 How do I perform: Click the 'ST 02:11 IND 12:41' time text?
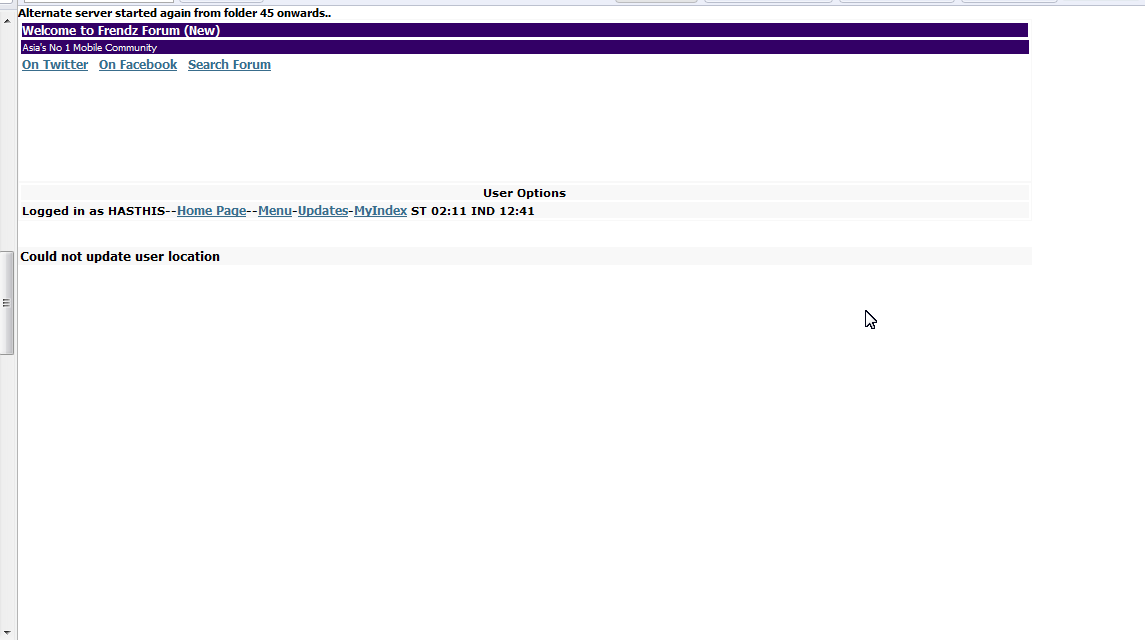[x=472, y=211]
